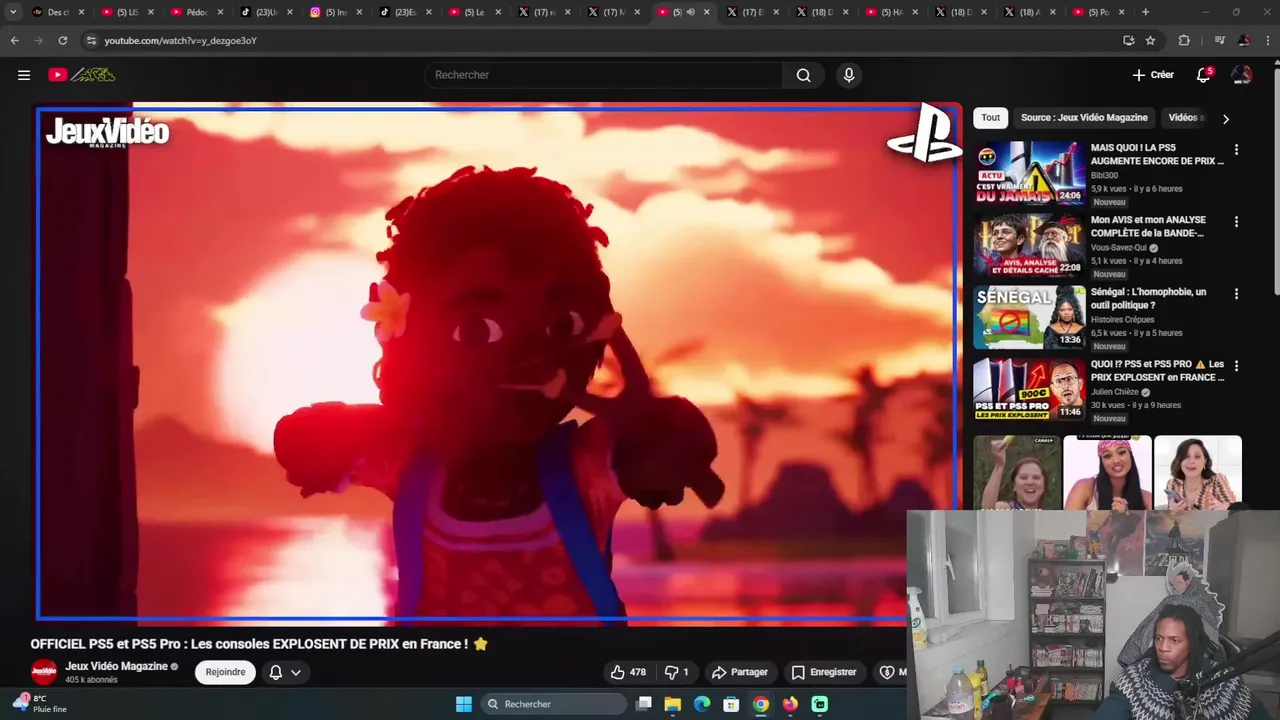
Task: Open Task View on the taskbar
Action: point(644,704)
